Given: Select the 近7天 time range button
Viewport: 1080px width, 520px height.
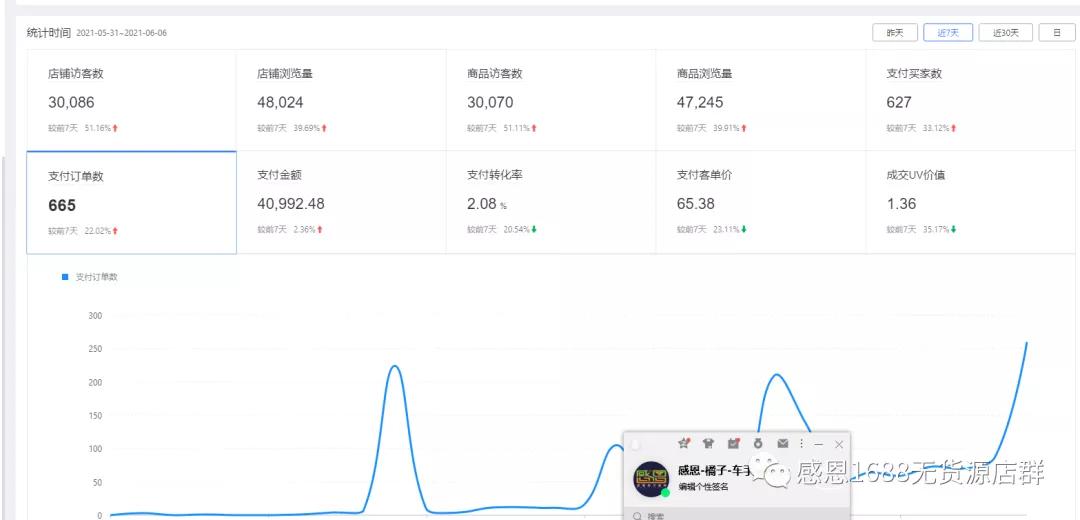Looking at the screenshot, I should click(947, 32).
